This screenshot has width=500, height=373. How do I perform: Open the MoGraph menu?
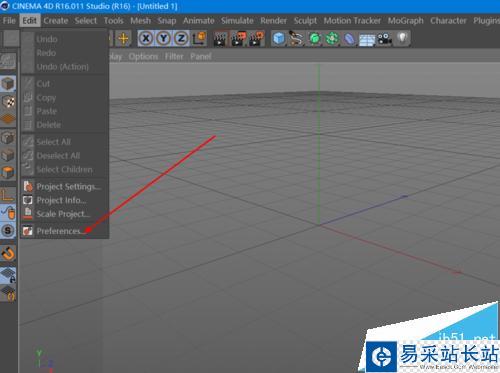point(405,21)
